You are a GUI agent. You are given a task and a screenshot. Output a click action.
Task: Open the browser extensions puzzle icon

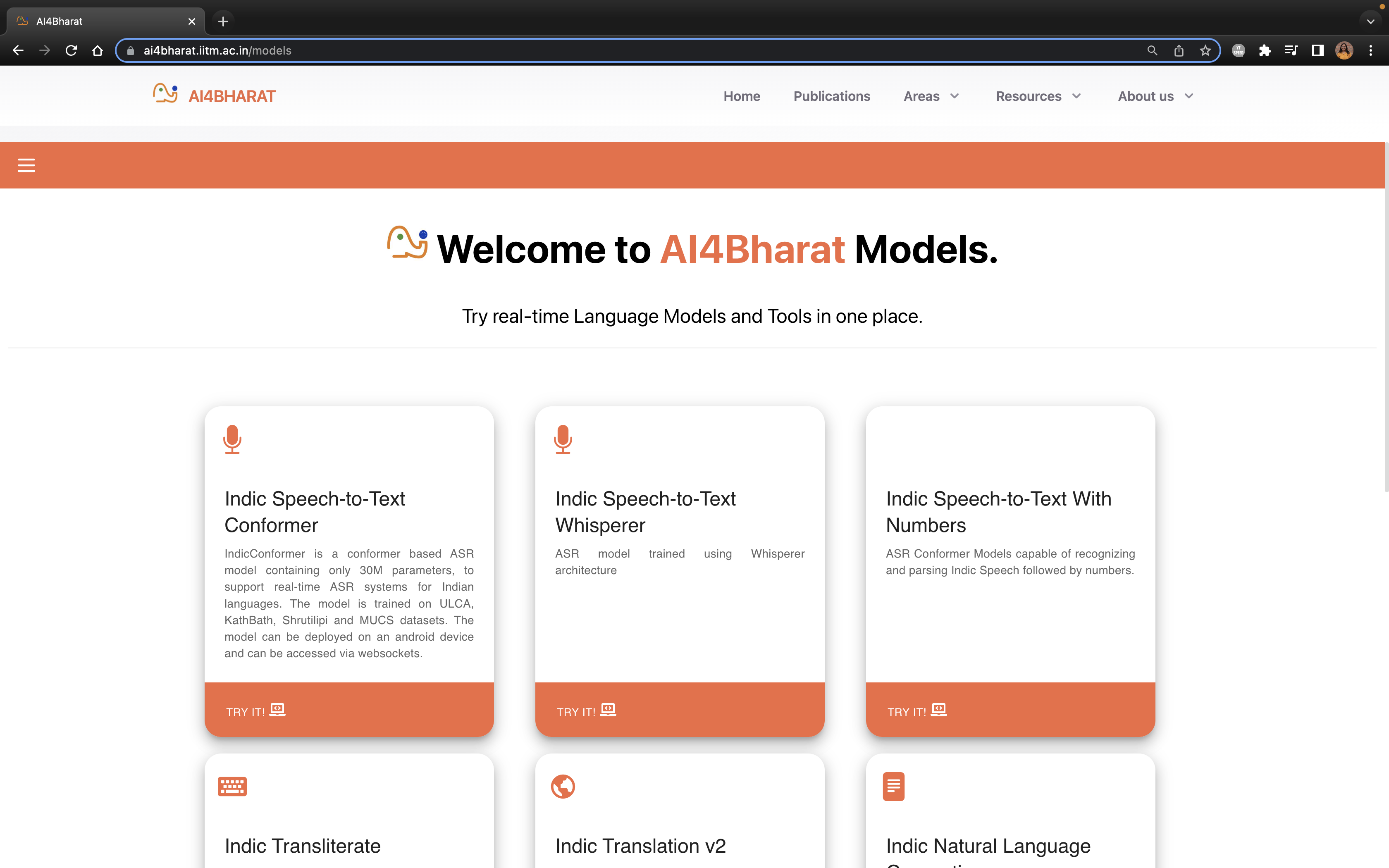click(x=1265, y=50)
